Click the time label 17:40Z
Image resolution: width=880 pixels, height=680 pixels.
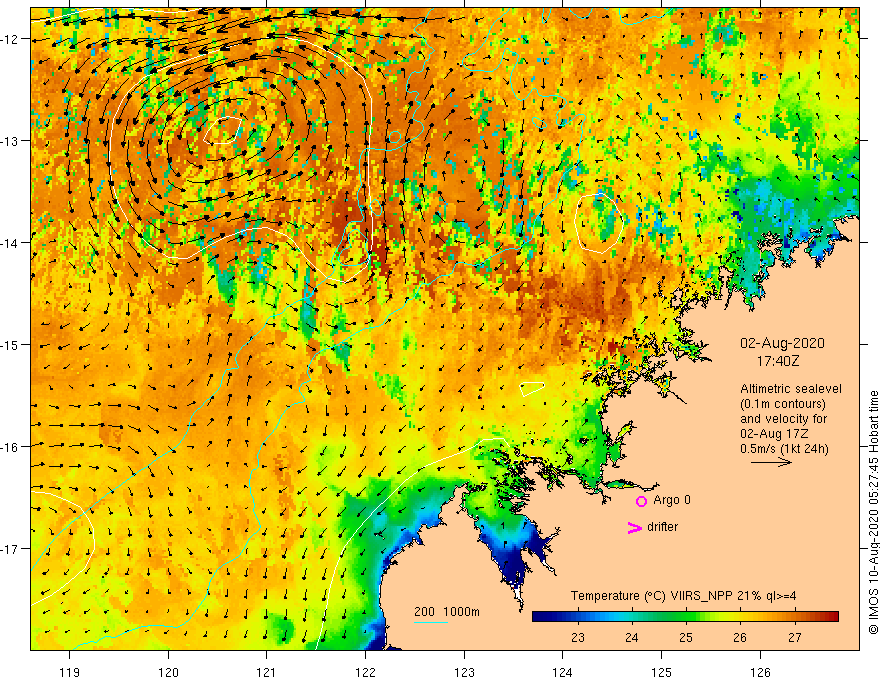coord(777,361)
